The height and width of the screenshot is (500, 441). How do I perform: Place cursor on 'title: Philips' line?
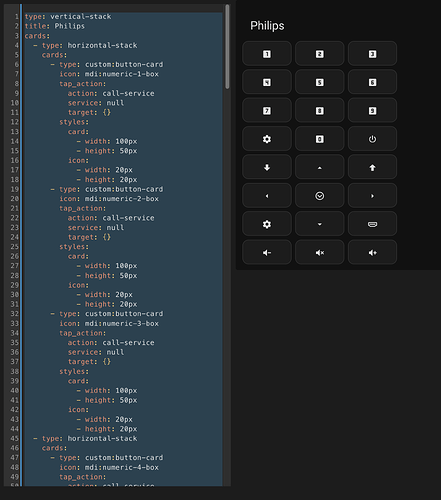coord(55,26)
